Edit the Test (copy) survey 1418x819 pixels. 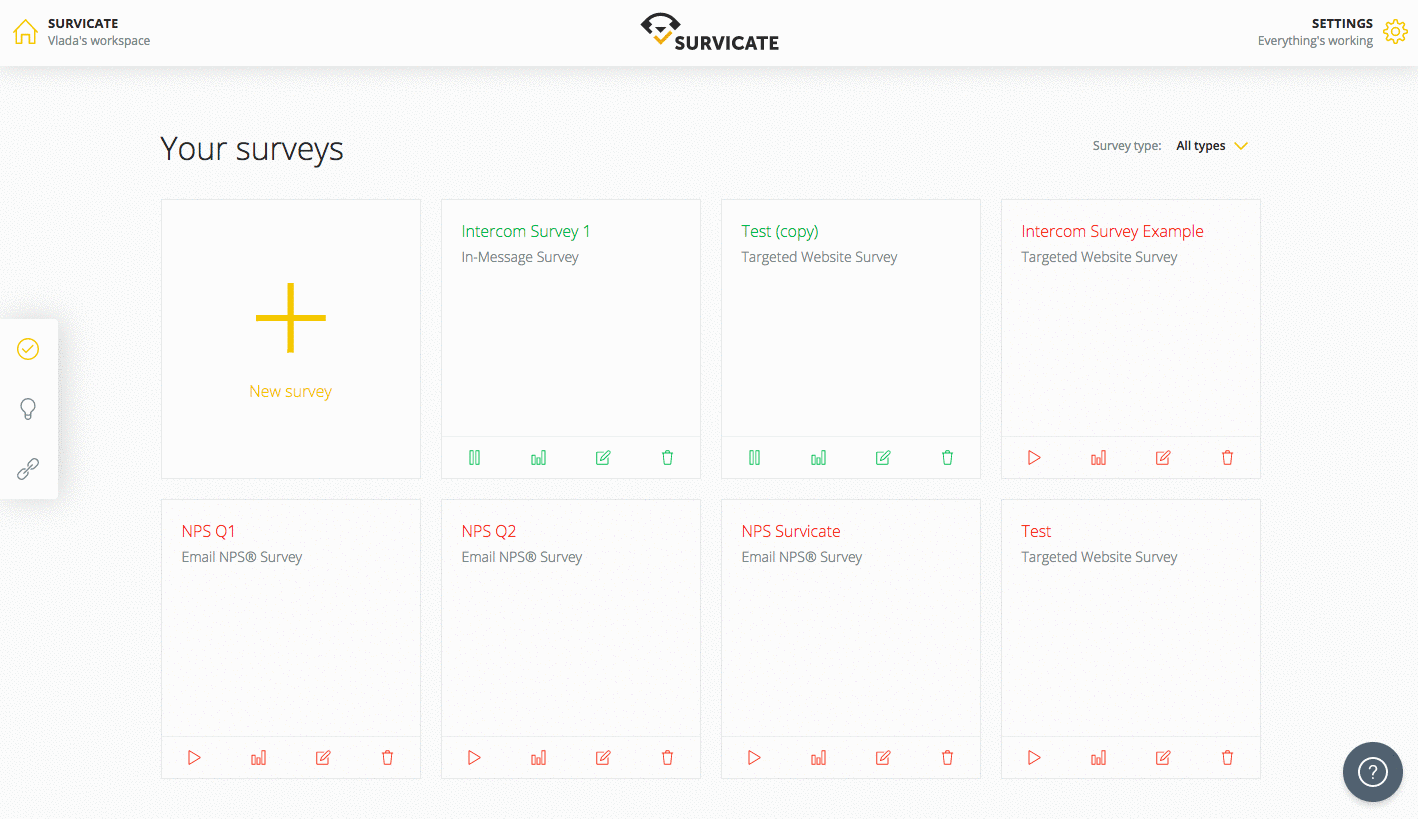[883, 458]
